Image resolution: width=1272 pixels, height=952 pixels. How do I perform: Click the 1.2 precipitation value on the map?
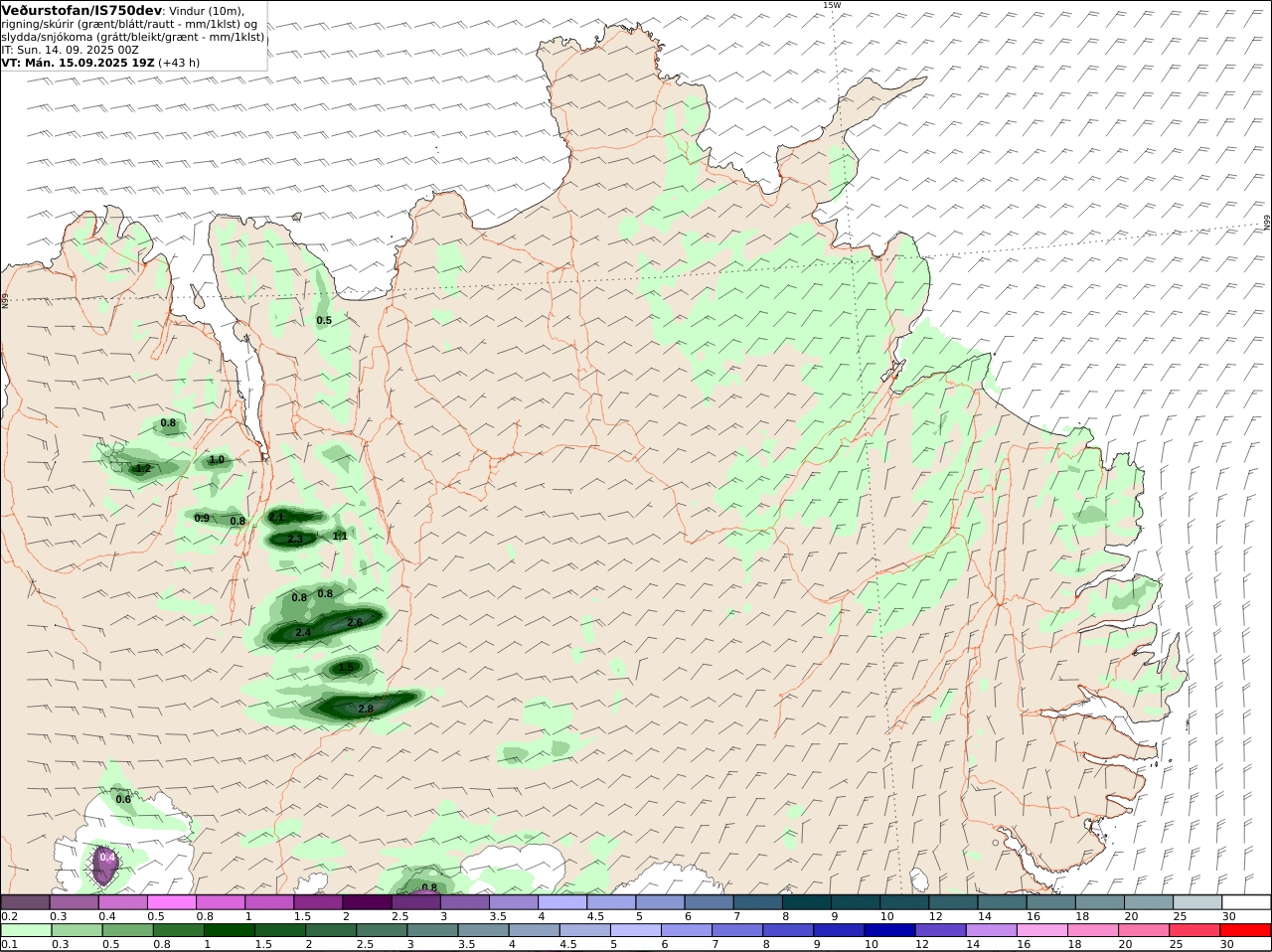click(142, 469)
